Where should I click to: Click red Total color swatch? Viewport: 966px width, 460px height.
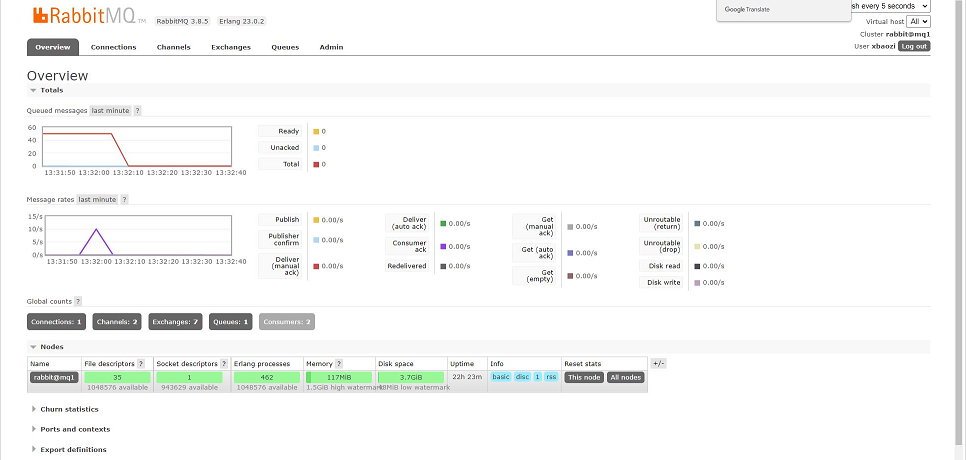coord(316,164)
